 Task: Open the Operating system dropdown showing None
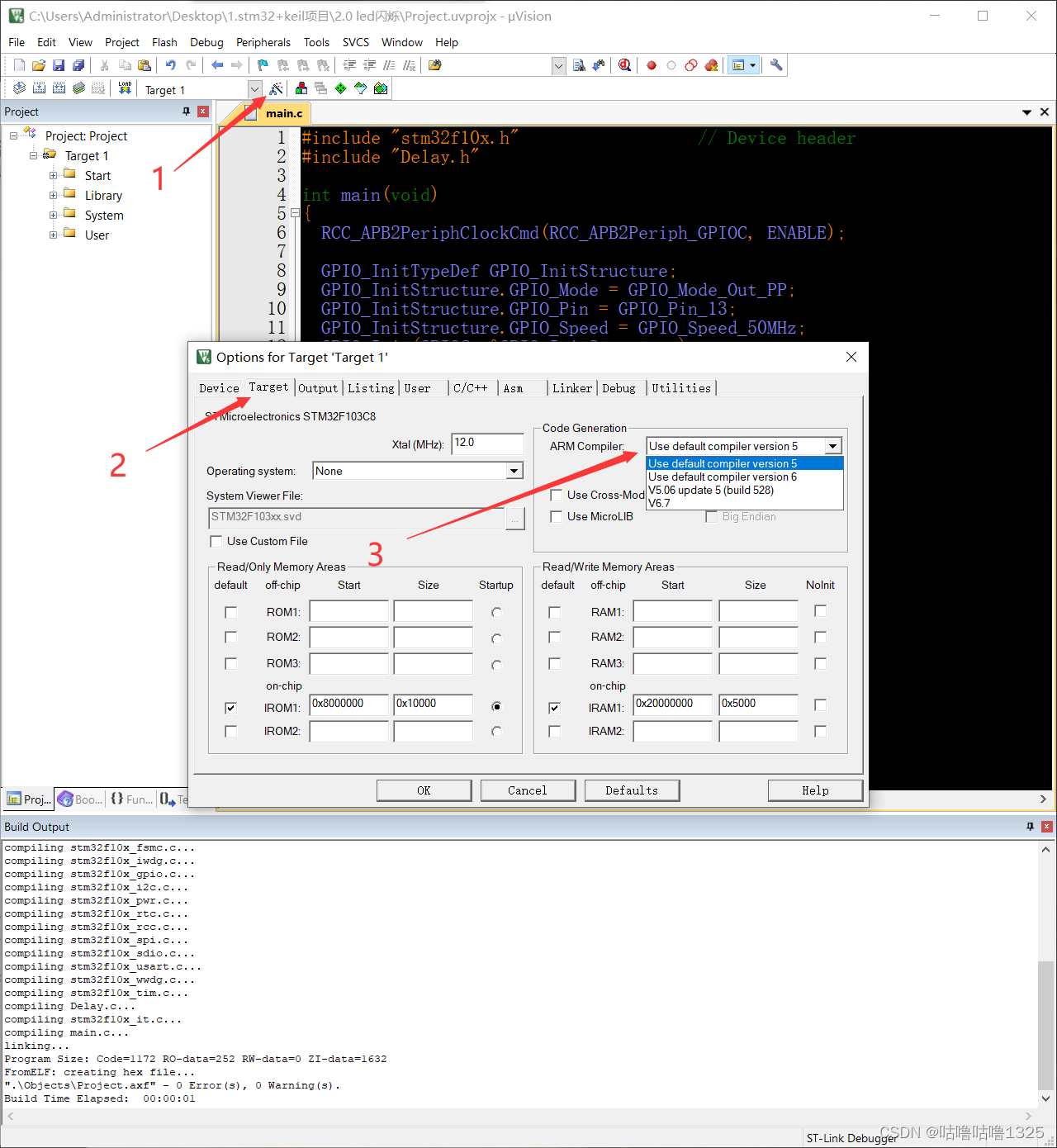click(x=514, y=471)
